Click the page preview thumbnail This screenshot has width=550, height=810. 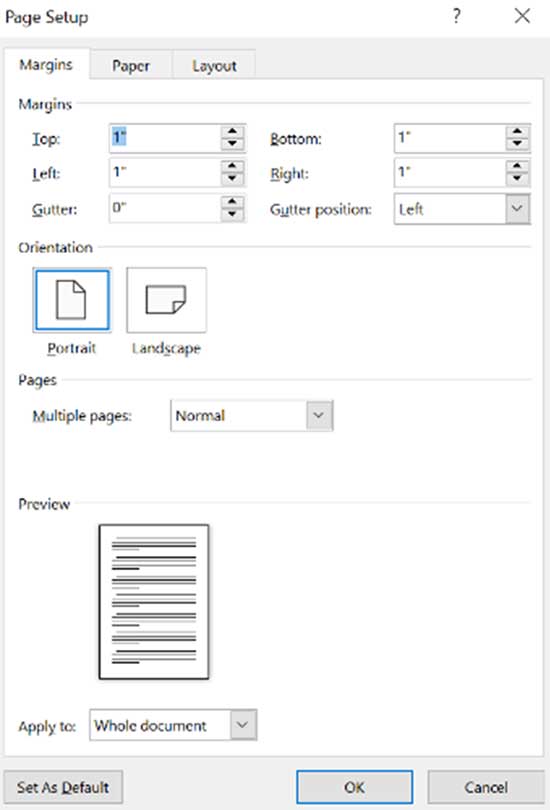[x=154, y=602]
